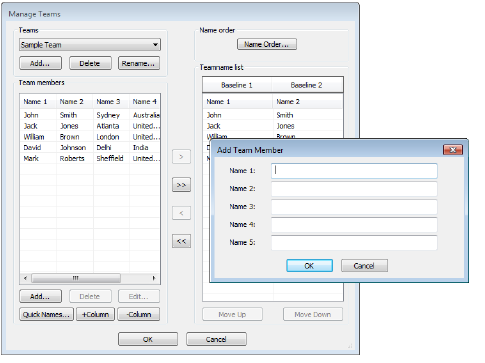Select the Baseline 1 tab

(x=237, y=85)
